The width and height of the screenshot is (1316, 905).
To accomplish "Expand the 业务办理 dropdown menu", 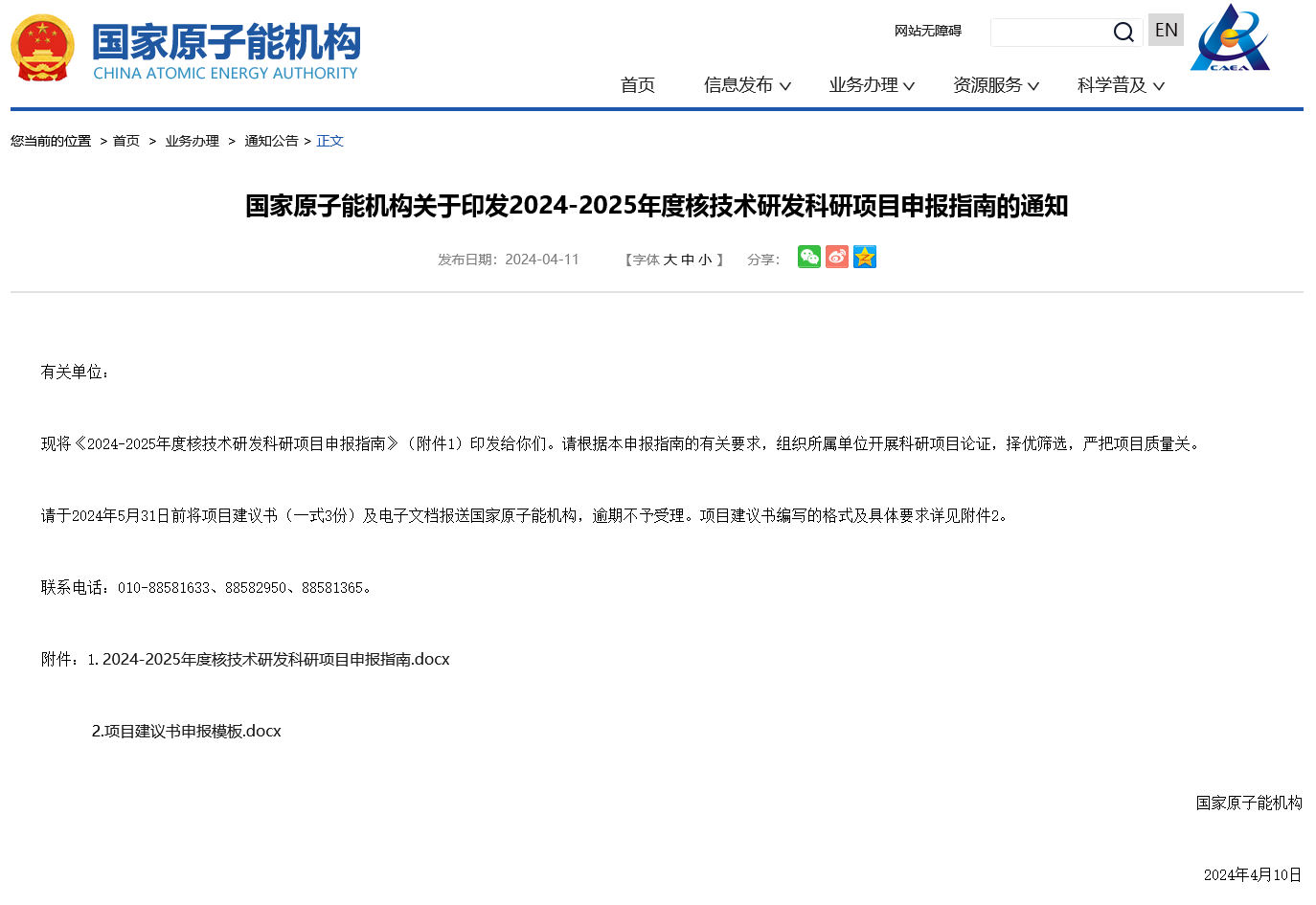I will [x=872, y=85].
